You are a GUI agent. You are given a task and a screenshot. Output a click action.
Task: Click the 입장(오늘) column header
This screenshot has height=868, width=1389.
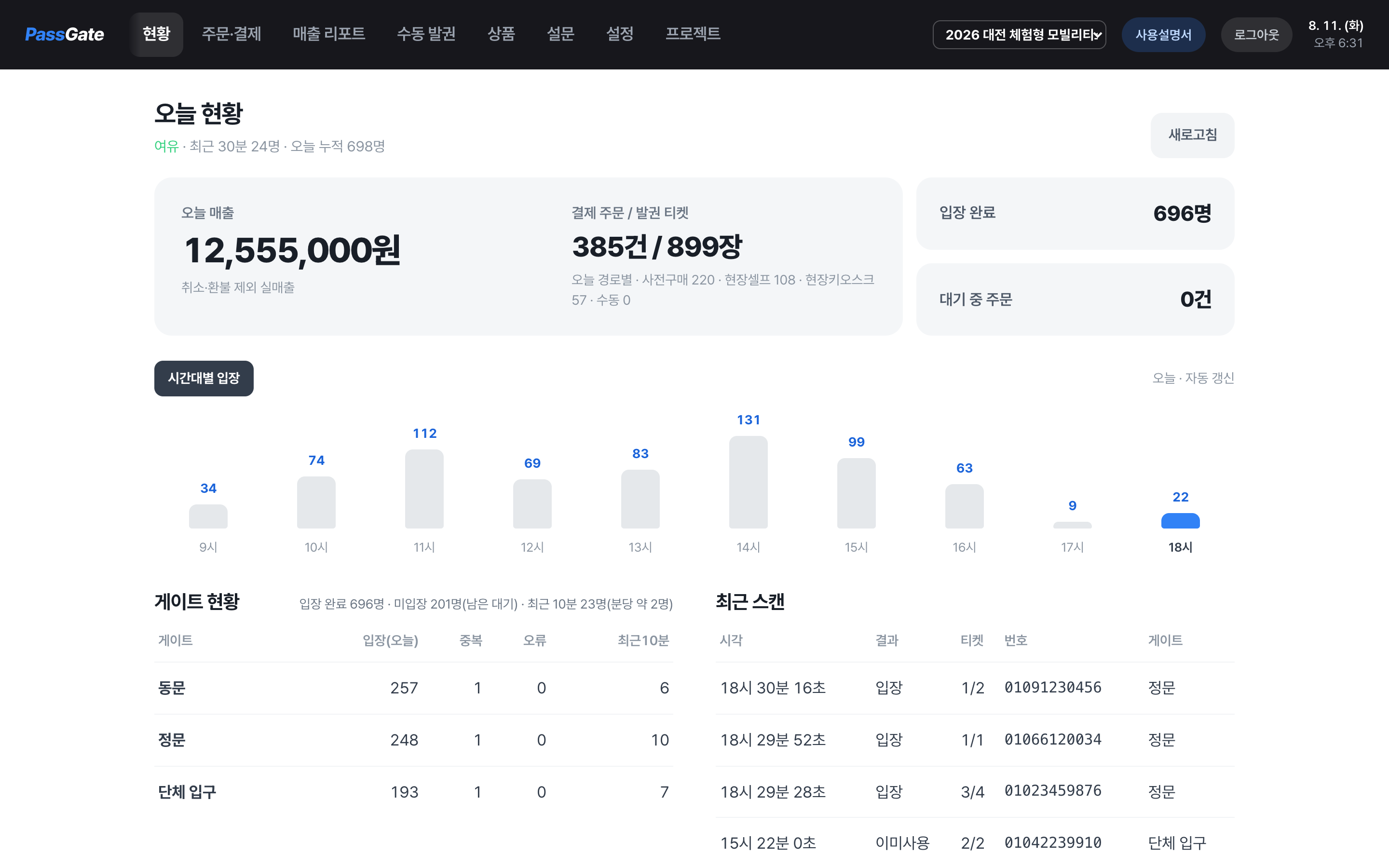[390, 640]
